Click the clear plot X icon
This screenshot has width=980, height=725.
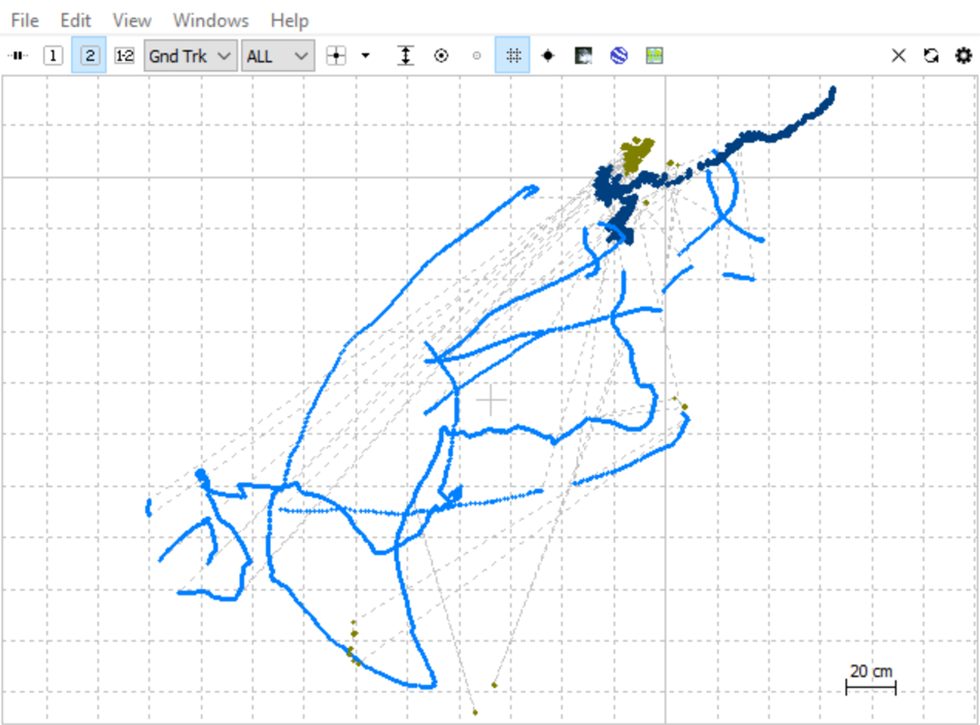click(x=899, y=56)
